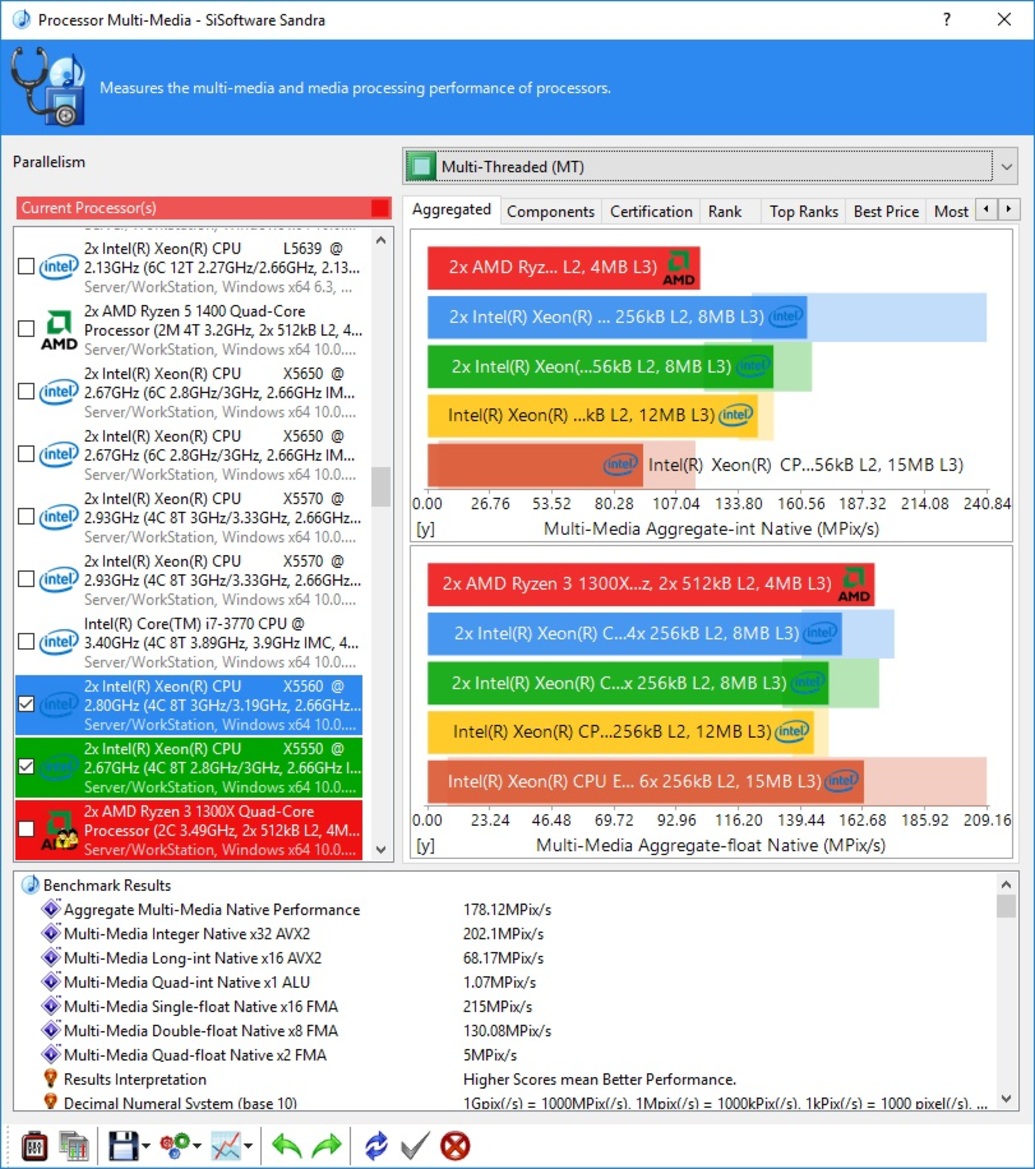Click the Benchmark Results header icon
Viewport: 1035px width, 1169px height.
coord(31,885)
